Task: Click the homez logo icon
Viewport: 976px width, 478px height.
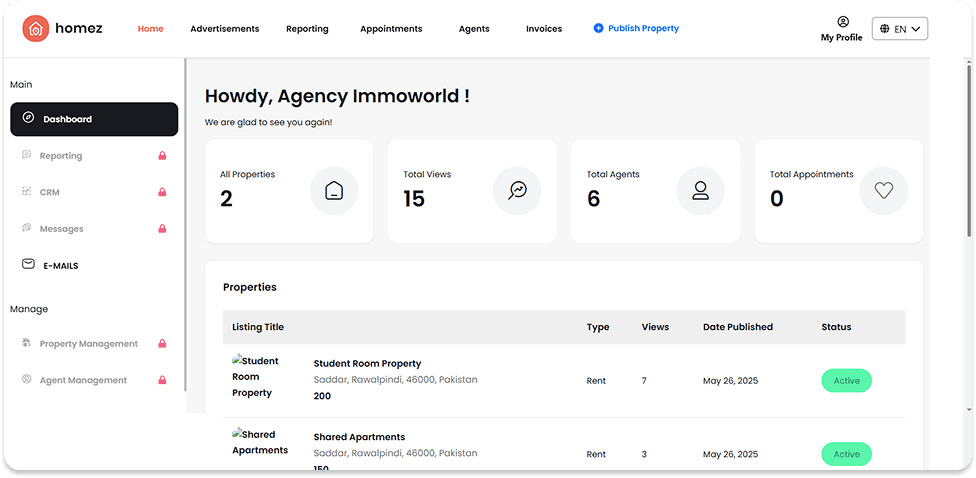Action: tap(35, 29)
